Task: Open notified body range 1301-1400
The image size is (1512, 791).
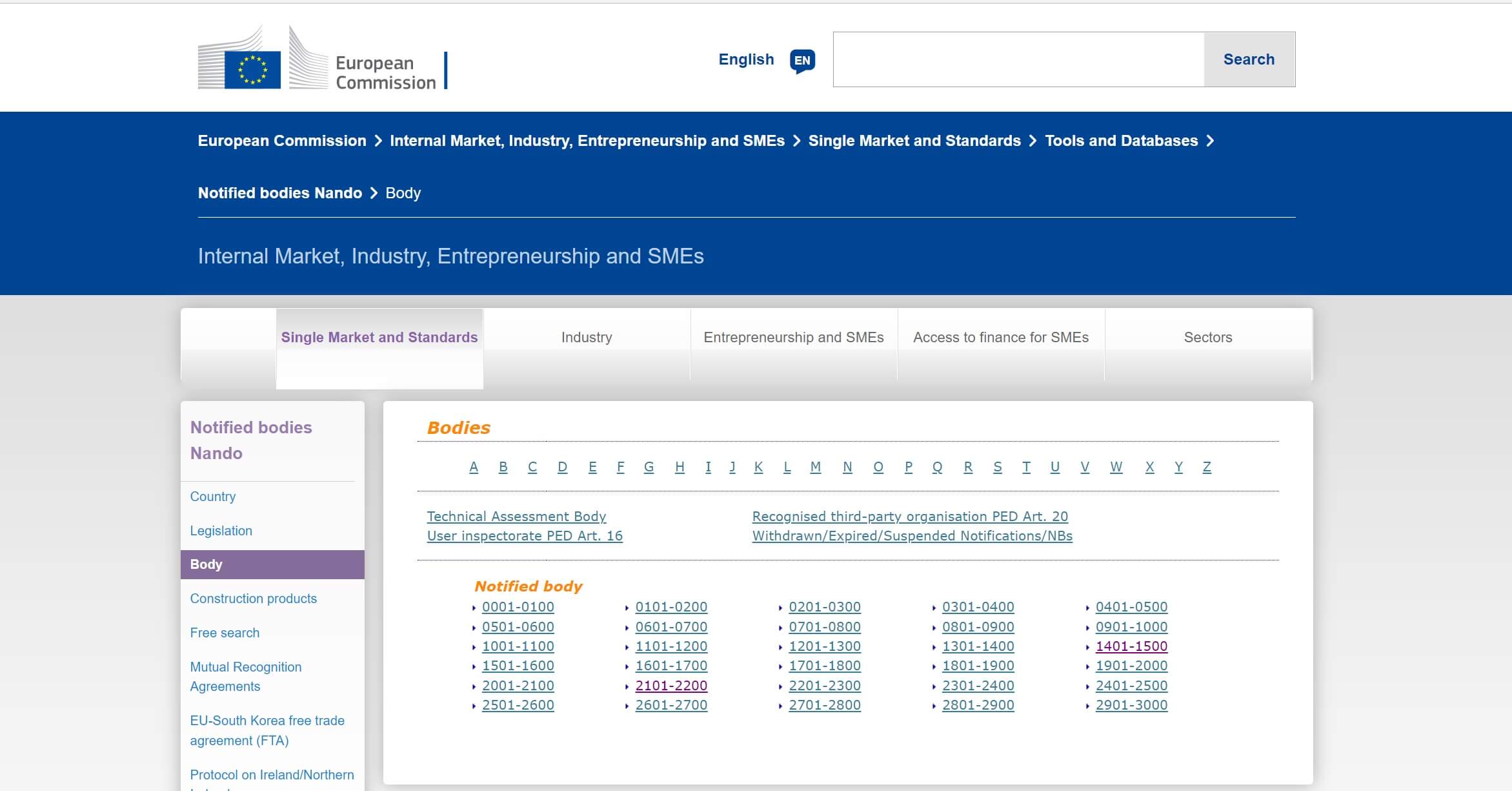Action: coord(978,646)
